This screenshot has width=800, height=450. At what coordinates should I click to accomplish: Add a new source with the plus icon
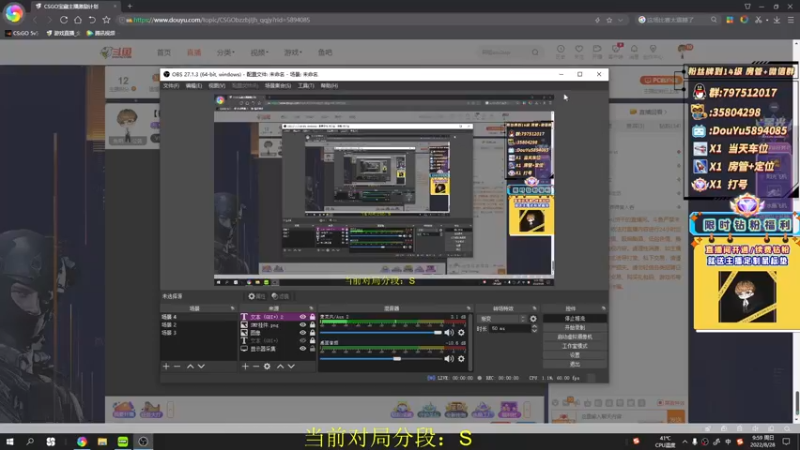[x=245, y=366]
